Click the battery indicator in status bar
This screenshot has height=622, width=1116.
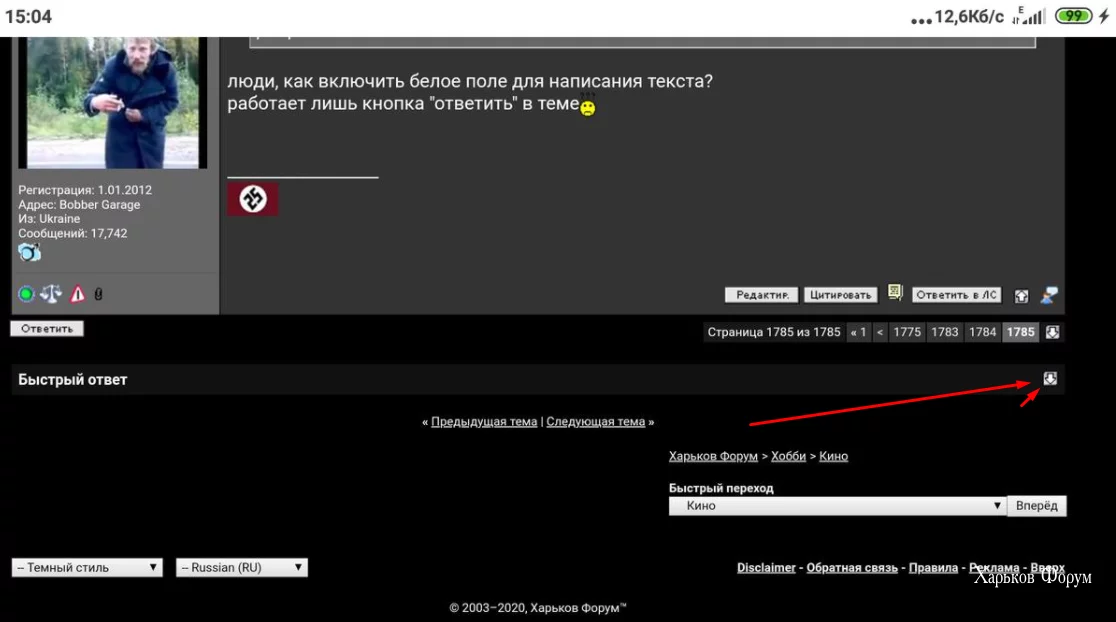[x=1073, y=16]
